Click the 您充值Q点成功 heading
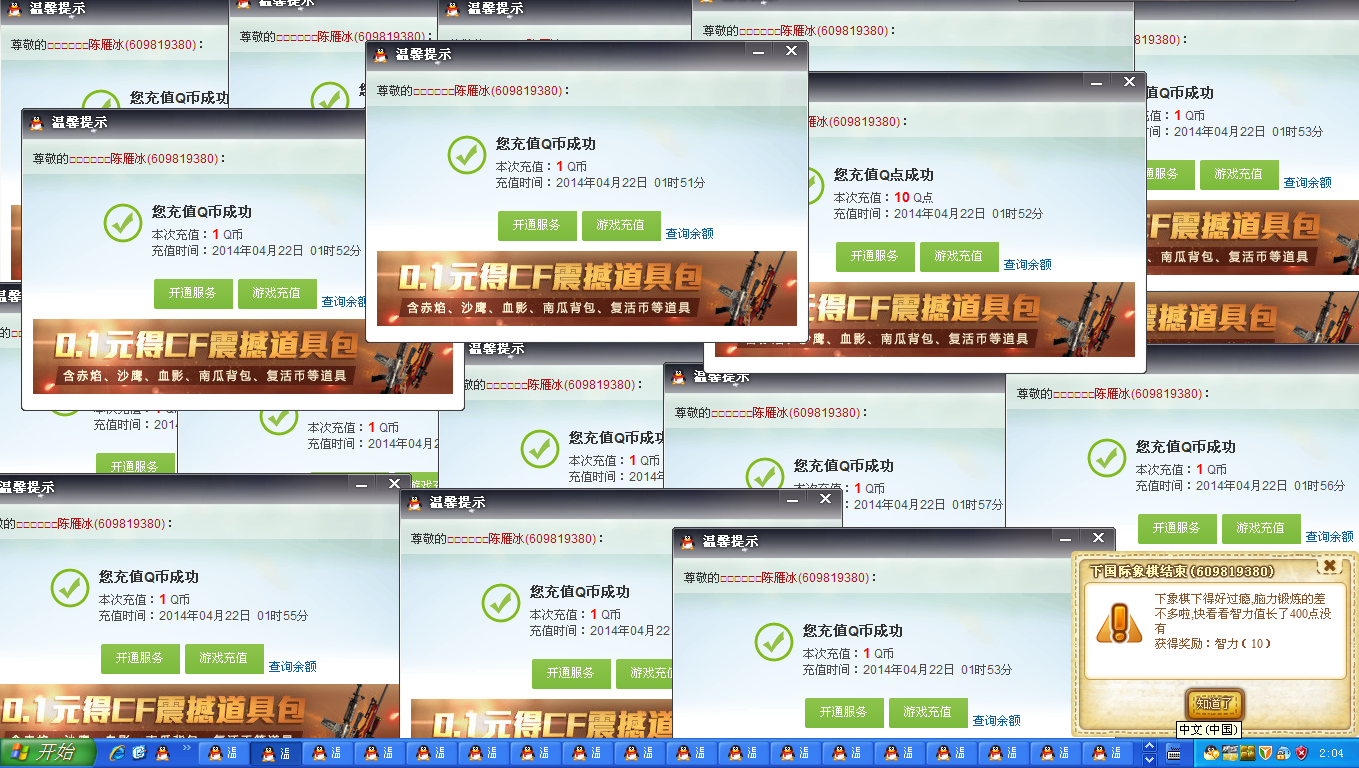Viewport: 1359px width, 768px height. tap(884, 175)
